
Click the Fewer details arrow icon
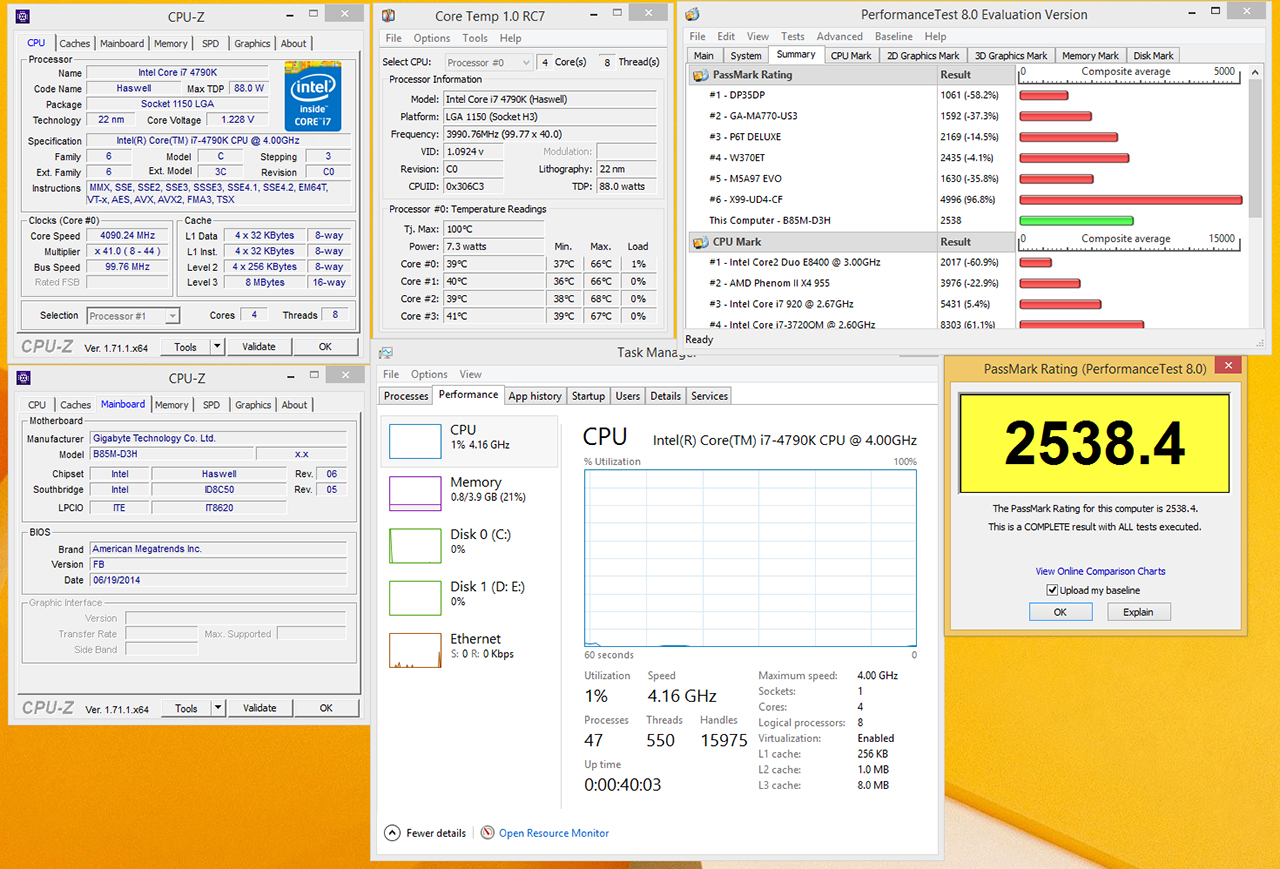click(393, 833)
